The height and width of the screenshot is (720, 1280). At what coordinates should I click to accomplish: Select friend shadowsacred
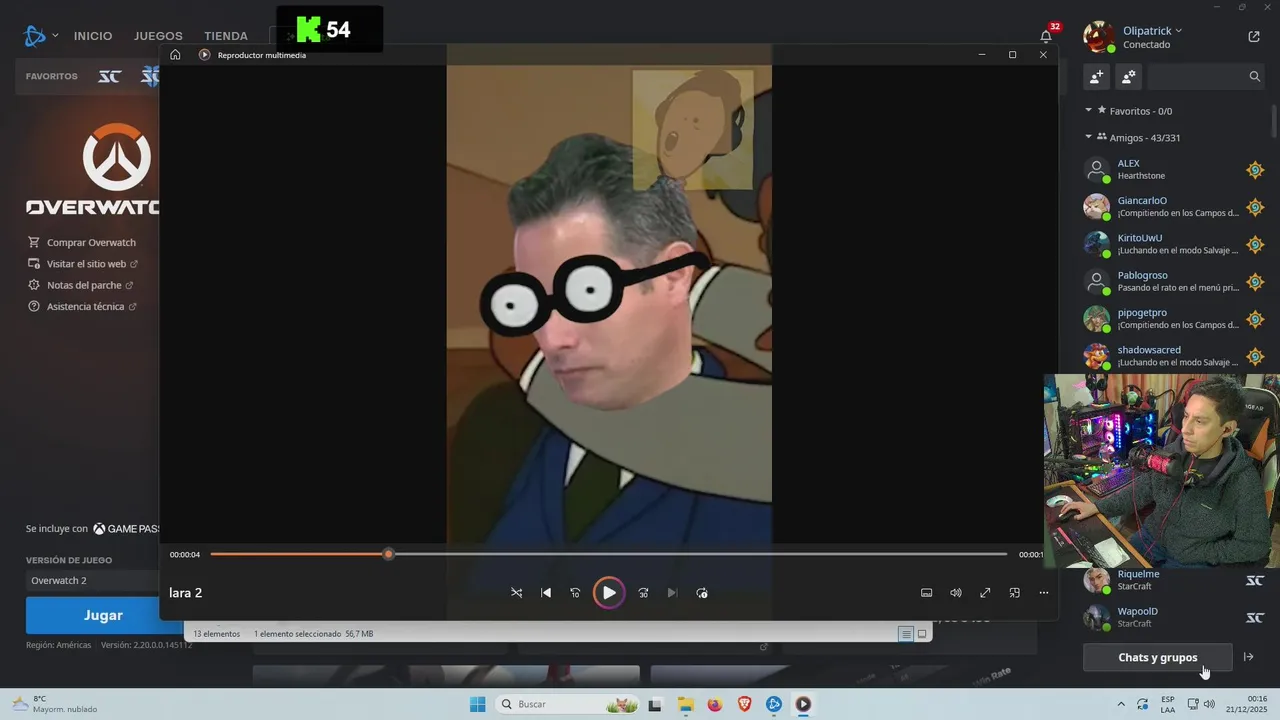coord(1175,356)
